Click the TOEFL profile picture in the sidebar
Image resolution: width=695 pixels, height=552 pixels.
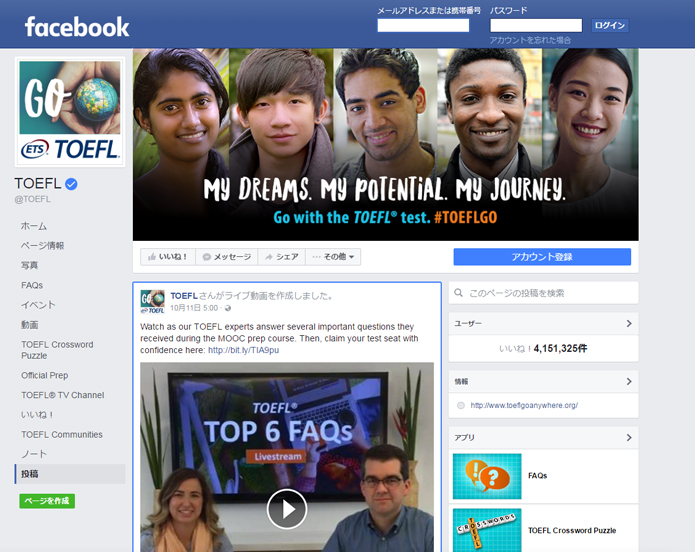[x=70, y=112]
